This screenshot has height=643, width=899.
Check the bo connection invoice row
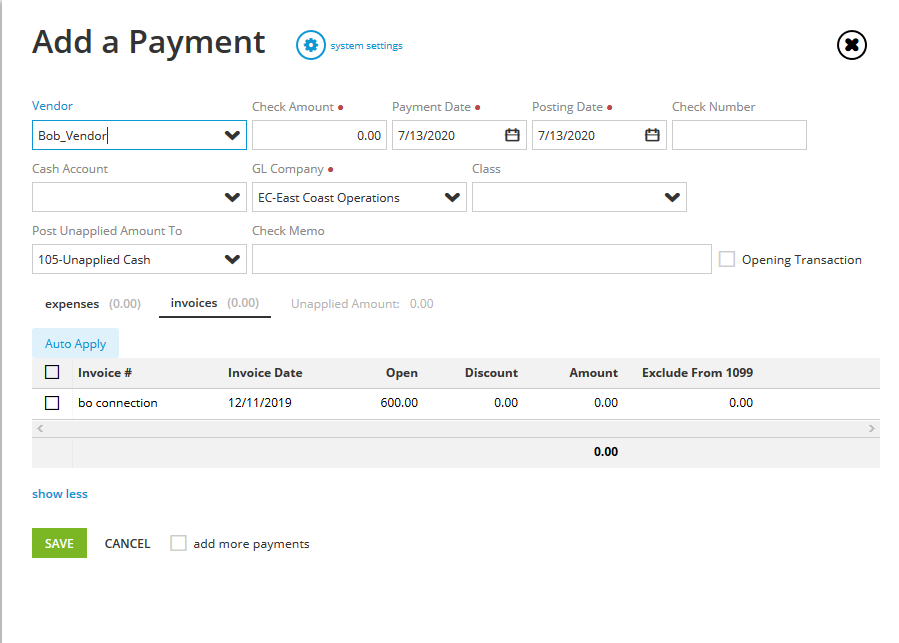click(x=52, y=403)
